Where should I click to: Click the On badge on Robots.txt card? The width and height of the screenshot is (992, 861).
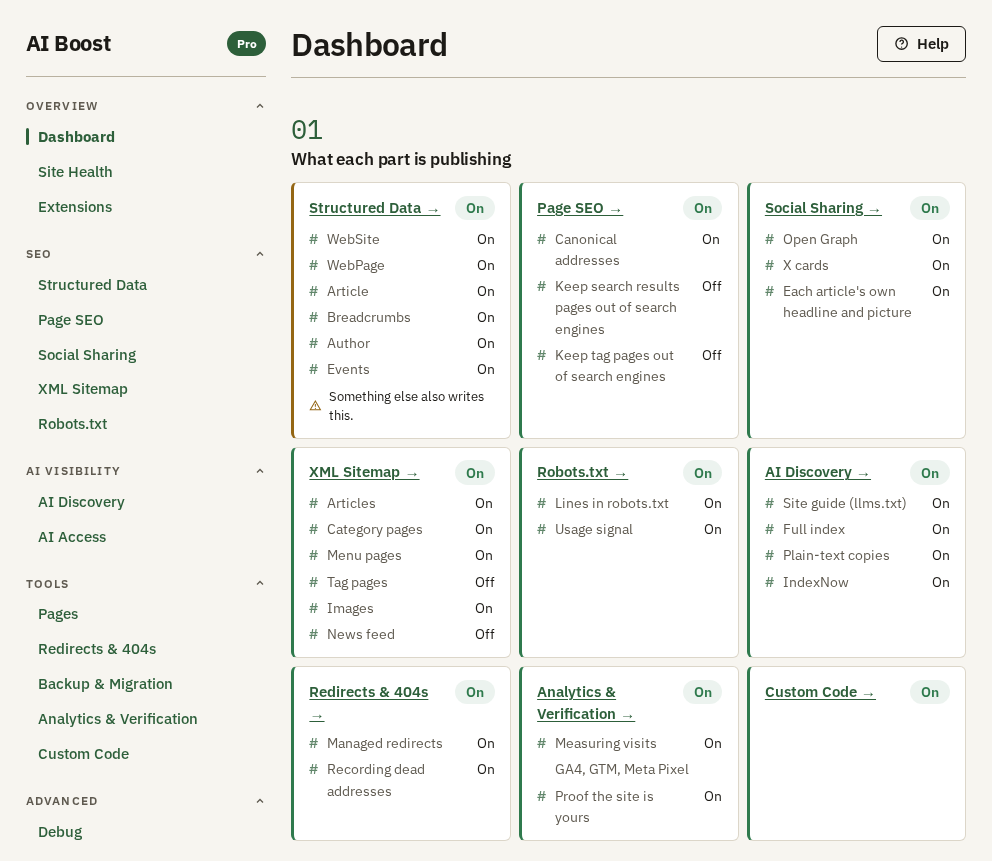pyautogui.click(x=702, y=473)
